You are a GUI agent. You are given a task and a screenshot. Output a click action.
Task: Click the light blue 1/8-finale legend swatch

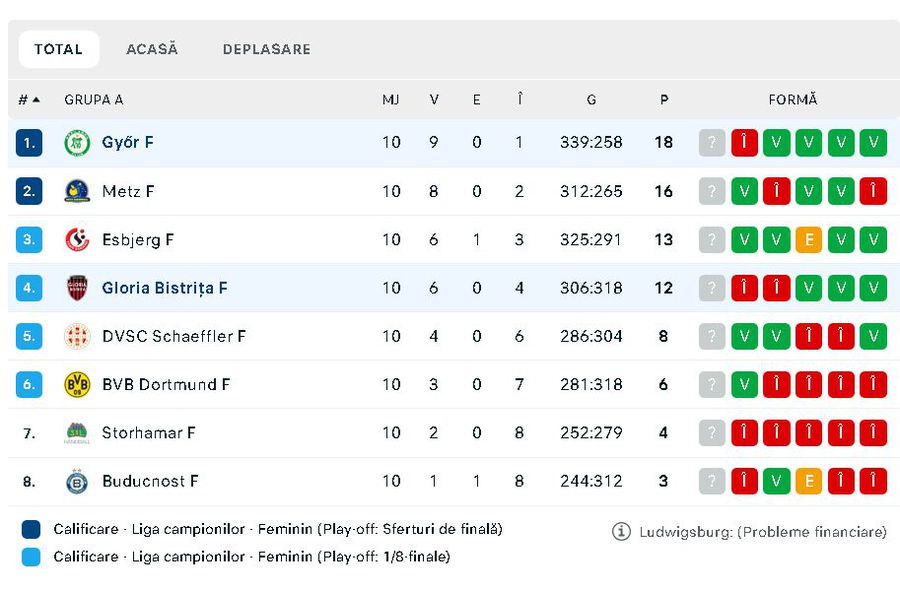click(x=31, y=557)
